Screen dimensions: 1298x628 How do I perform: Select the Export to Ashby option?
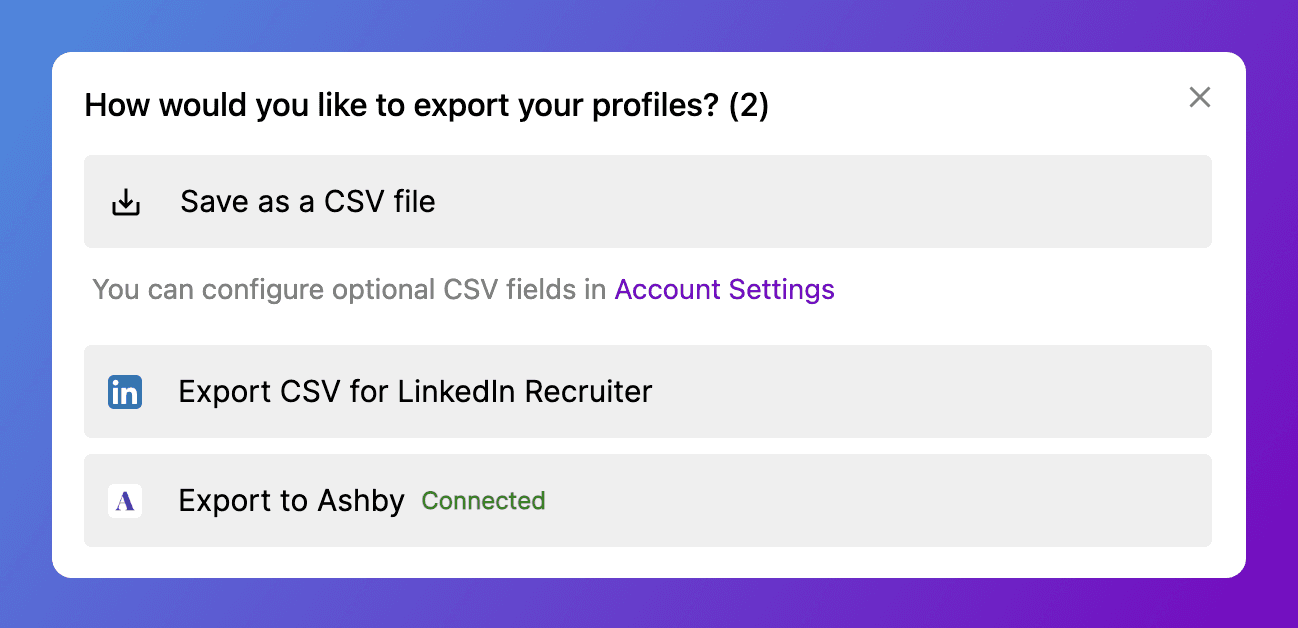[x=291, y=501]
